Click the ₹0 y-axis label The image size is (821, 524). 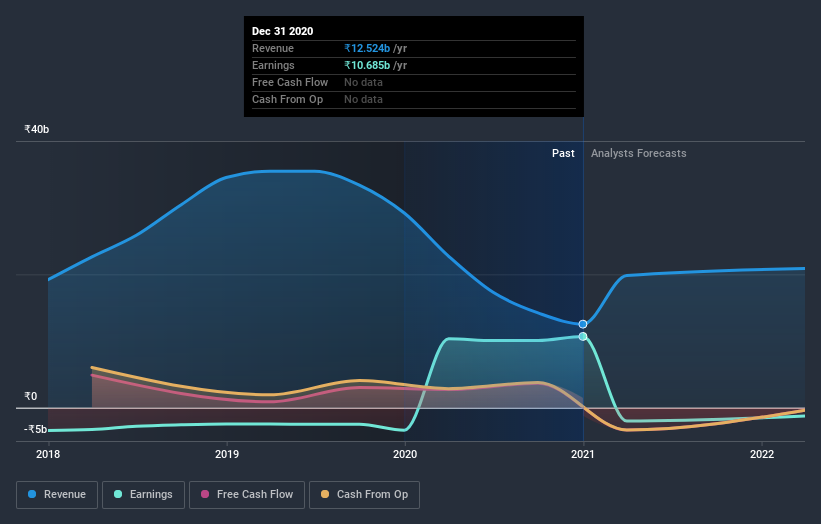tap(31, 396)
